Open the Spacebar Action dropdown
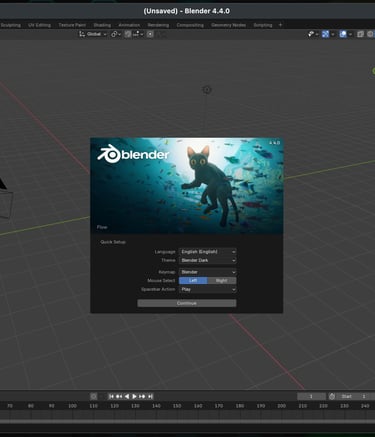The height and width of the screenshot is (437, 375). click(208, 289)
